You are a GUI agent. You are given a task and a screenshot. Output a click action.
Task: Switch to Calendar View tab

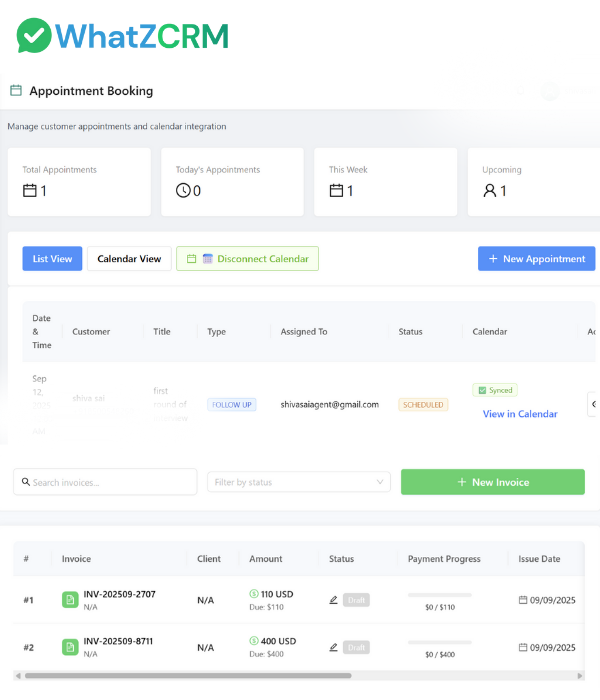point(129,259)
